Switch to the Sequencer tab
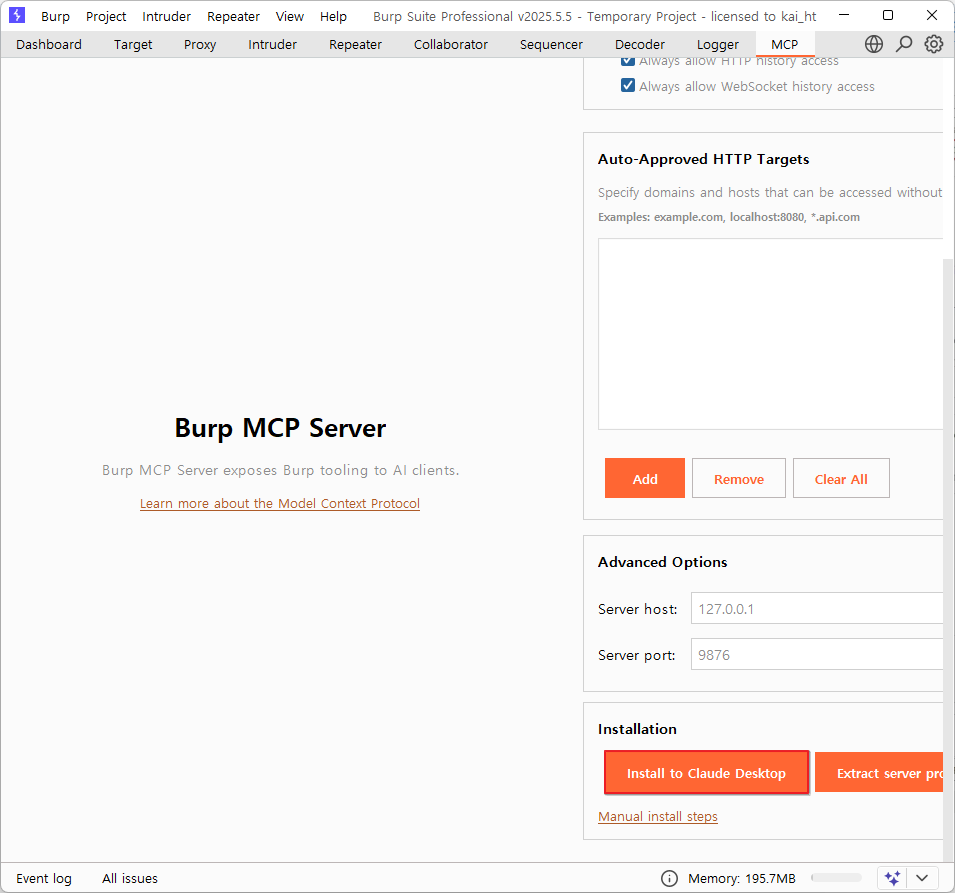The width and height of the screenshot is (955, 893). click(x=551, y=44)
